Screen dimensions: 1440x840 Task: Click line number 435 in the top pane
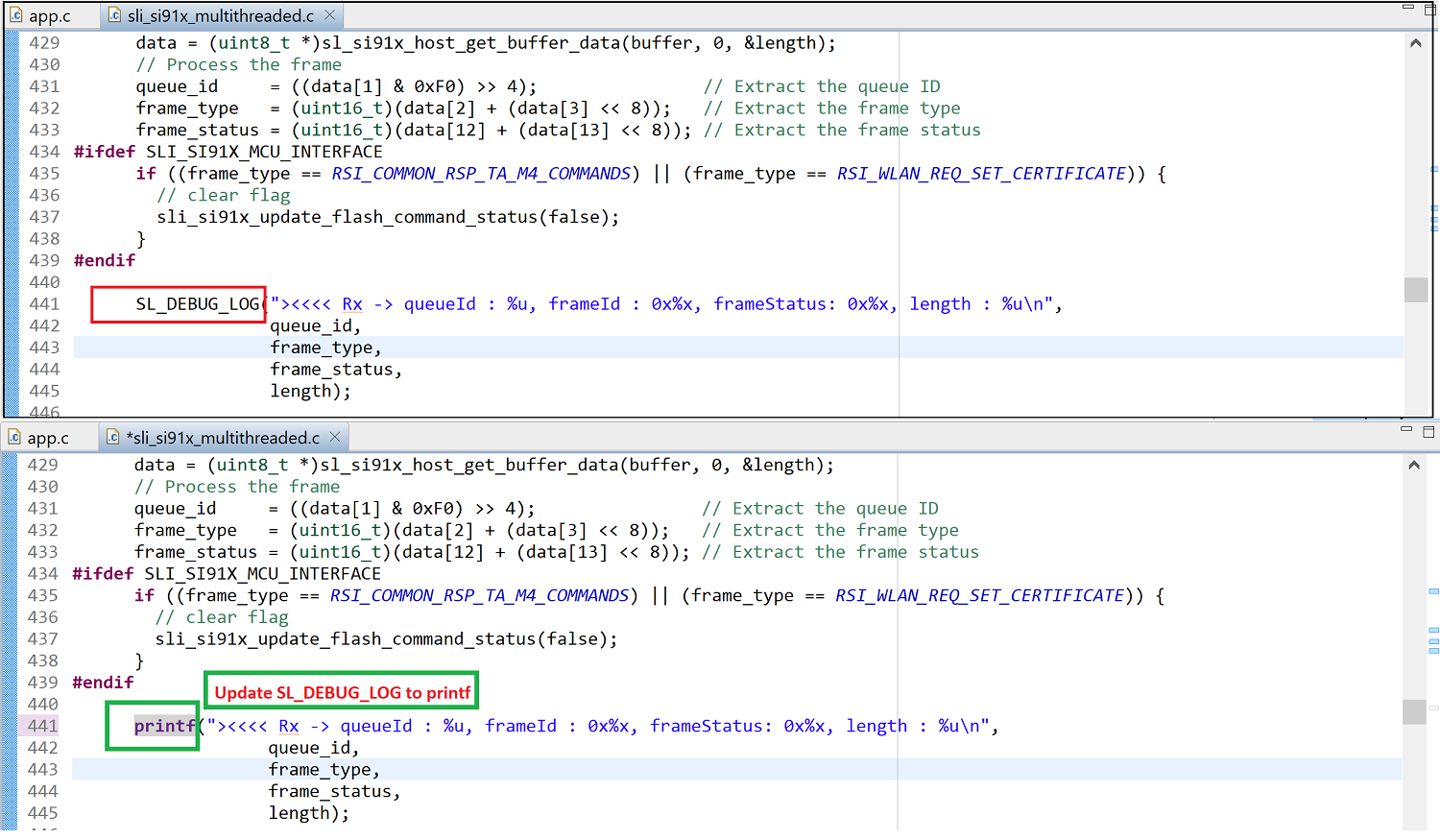click(x=45, y=173)
